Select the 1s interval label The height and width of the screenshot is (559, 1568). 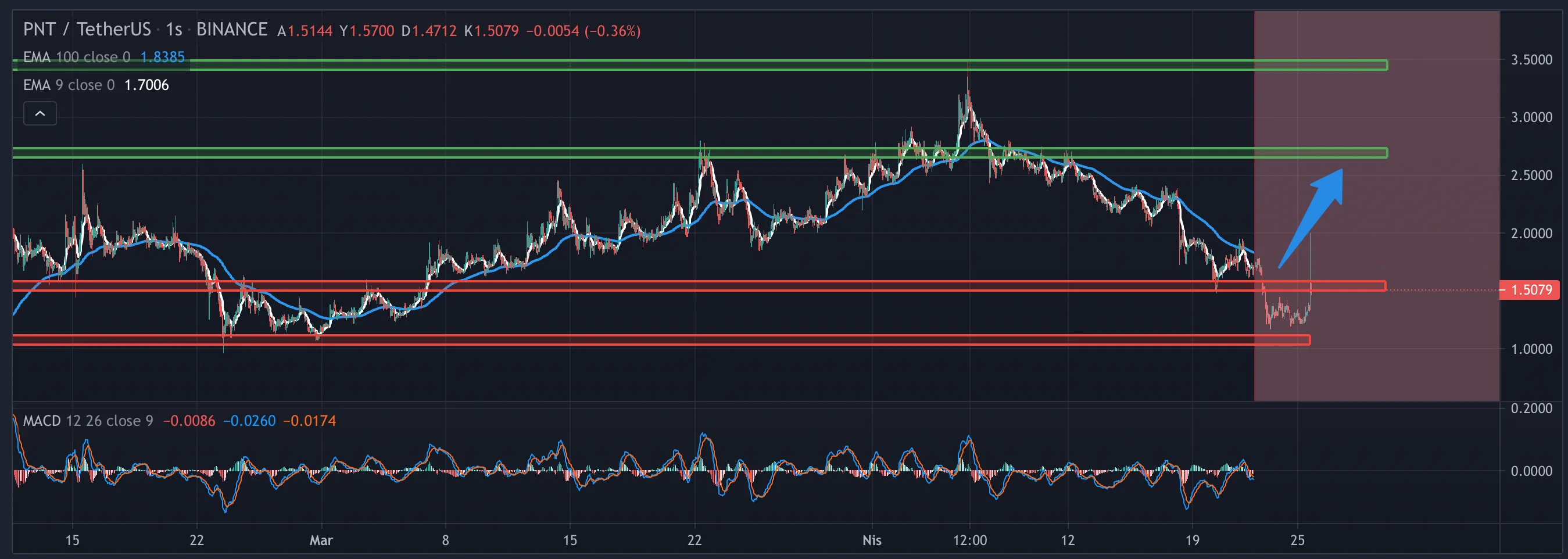[x=174, y=29]
